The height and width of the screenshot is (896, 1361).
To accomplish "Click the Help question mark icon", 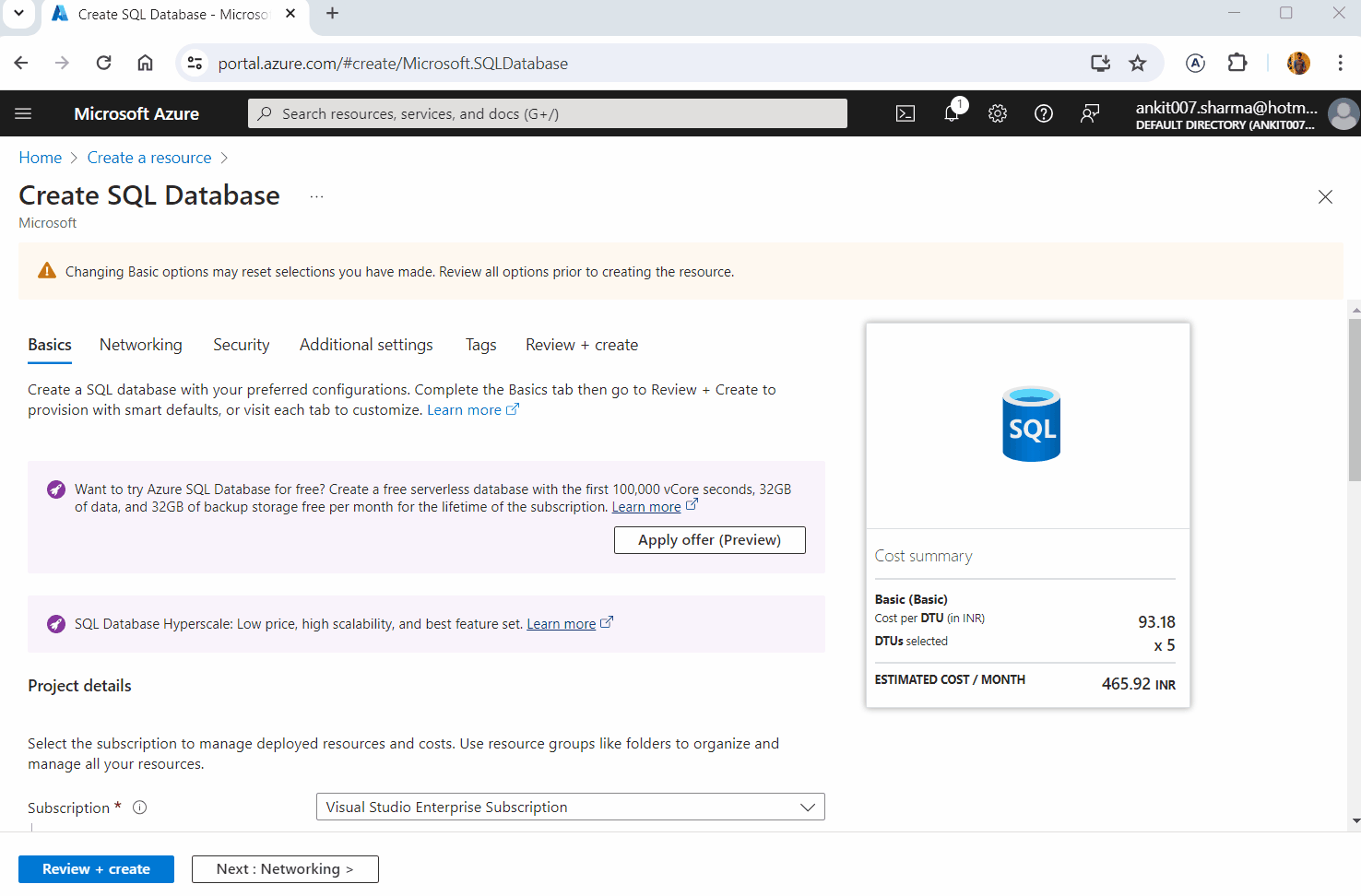I will [x=1044, y=113].
